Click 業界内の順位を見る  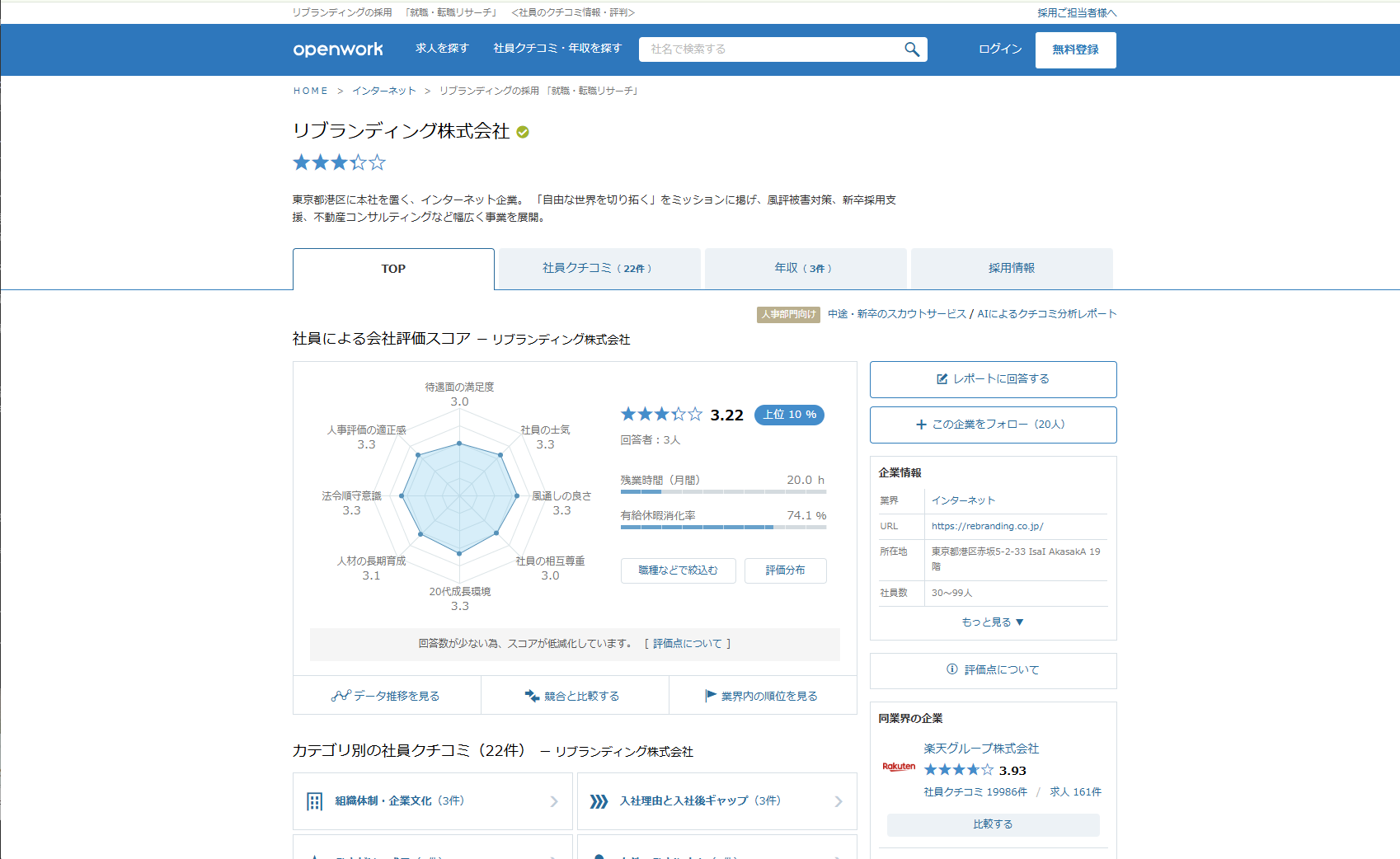(x=763, y=696)
